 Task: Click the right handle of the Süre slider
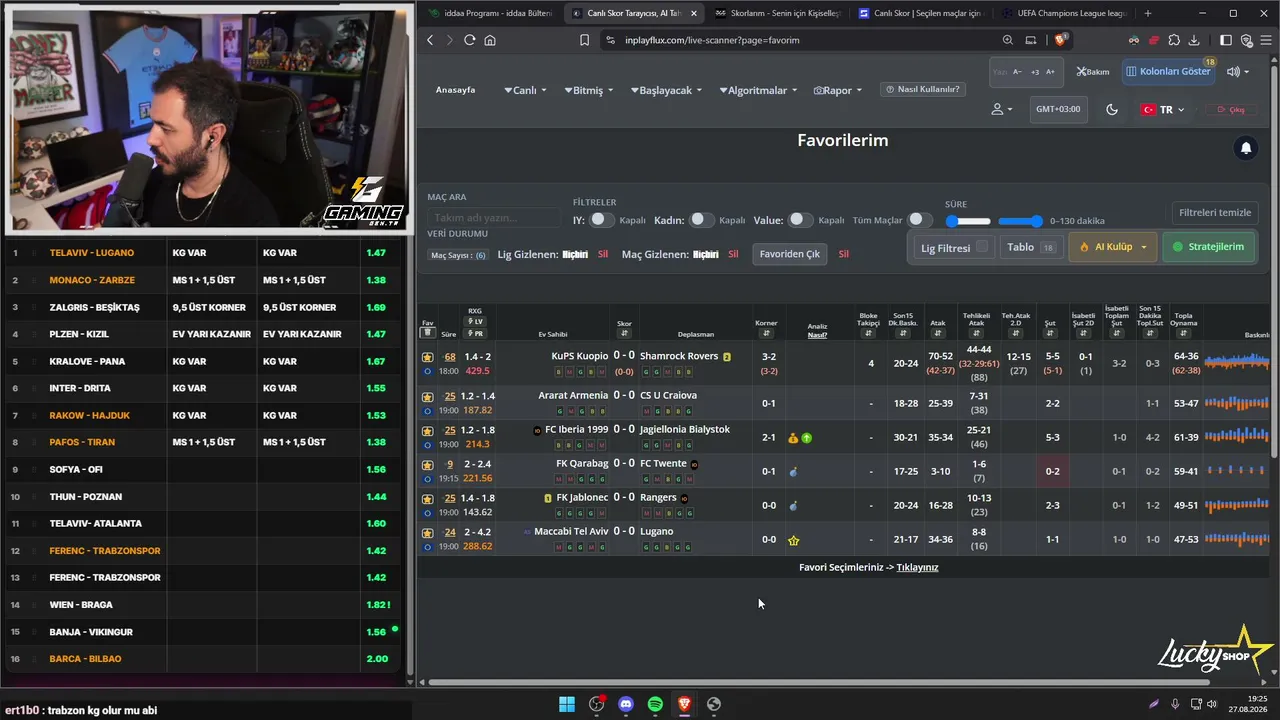pyautogui.click(x=1036, y=221)
